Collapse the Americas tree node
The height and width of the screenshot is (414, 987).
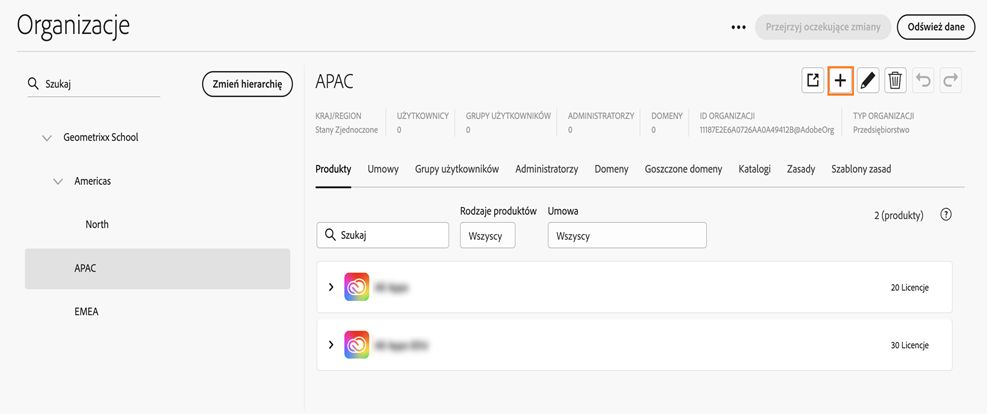pyautogui.click(x=59, y=181)
